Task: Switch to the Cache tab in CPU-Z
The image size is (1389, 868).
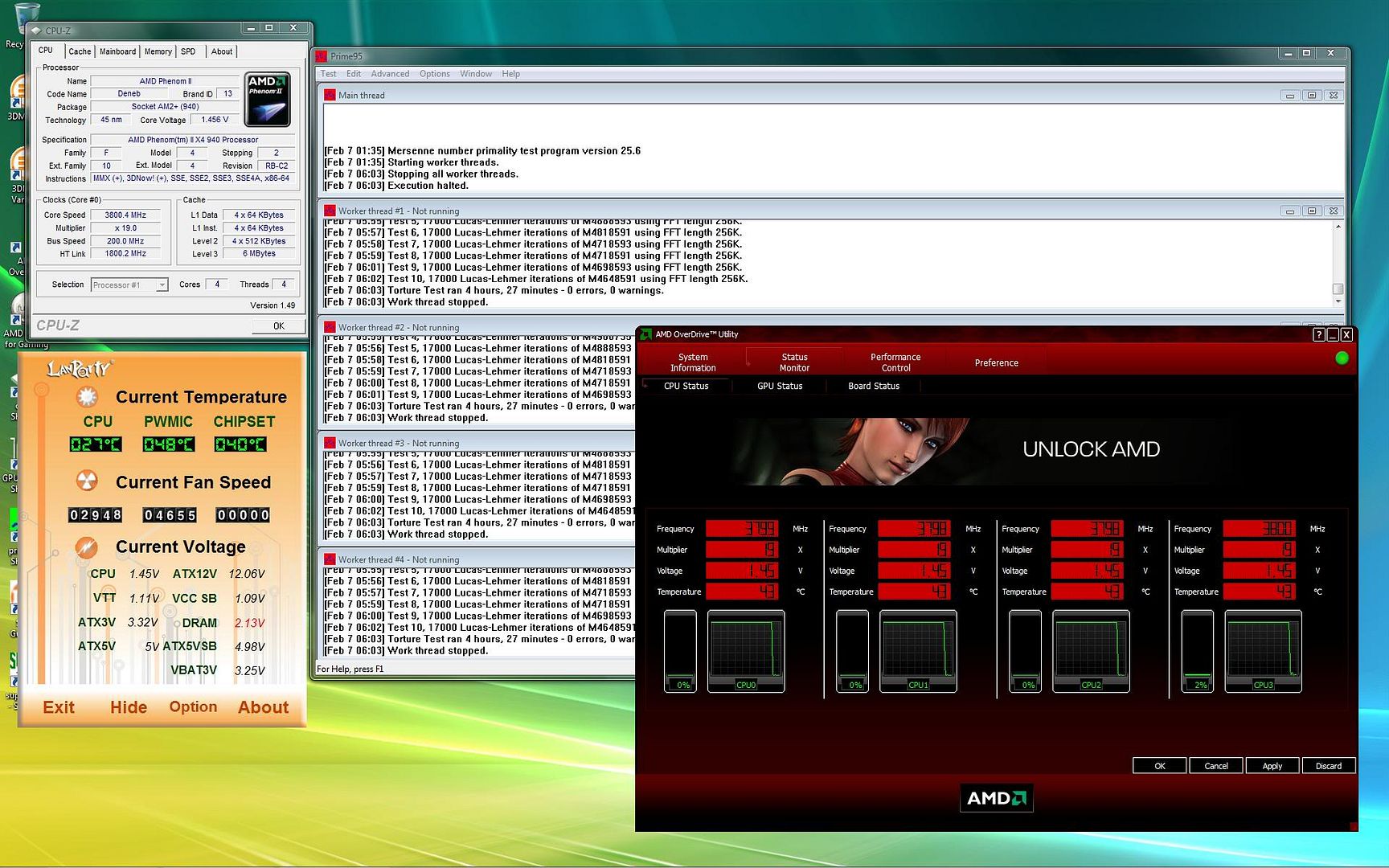Action: [80, 51]
